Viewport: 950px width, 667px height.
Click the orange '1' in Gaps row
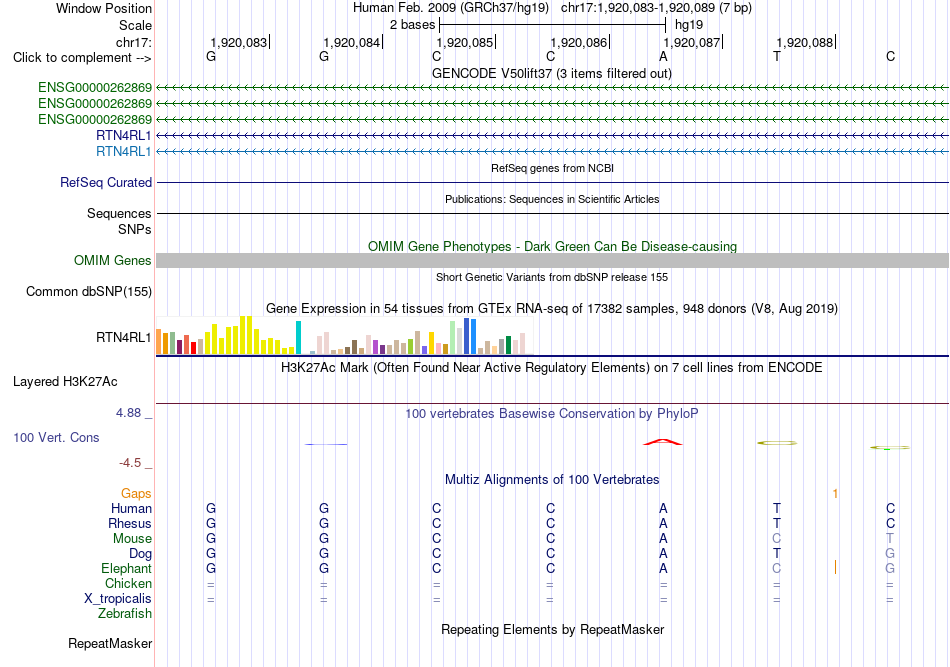(835, 494)
